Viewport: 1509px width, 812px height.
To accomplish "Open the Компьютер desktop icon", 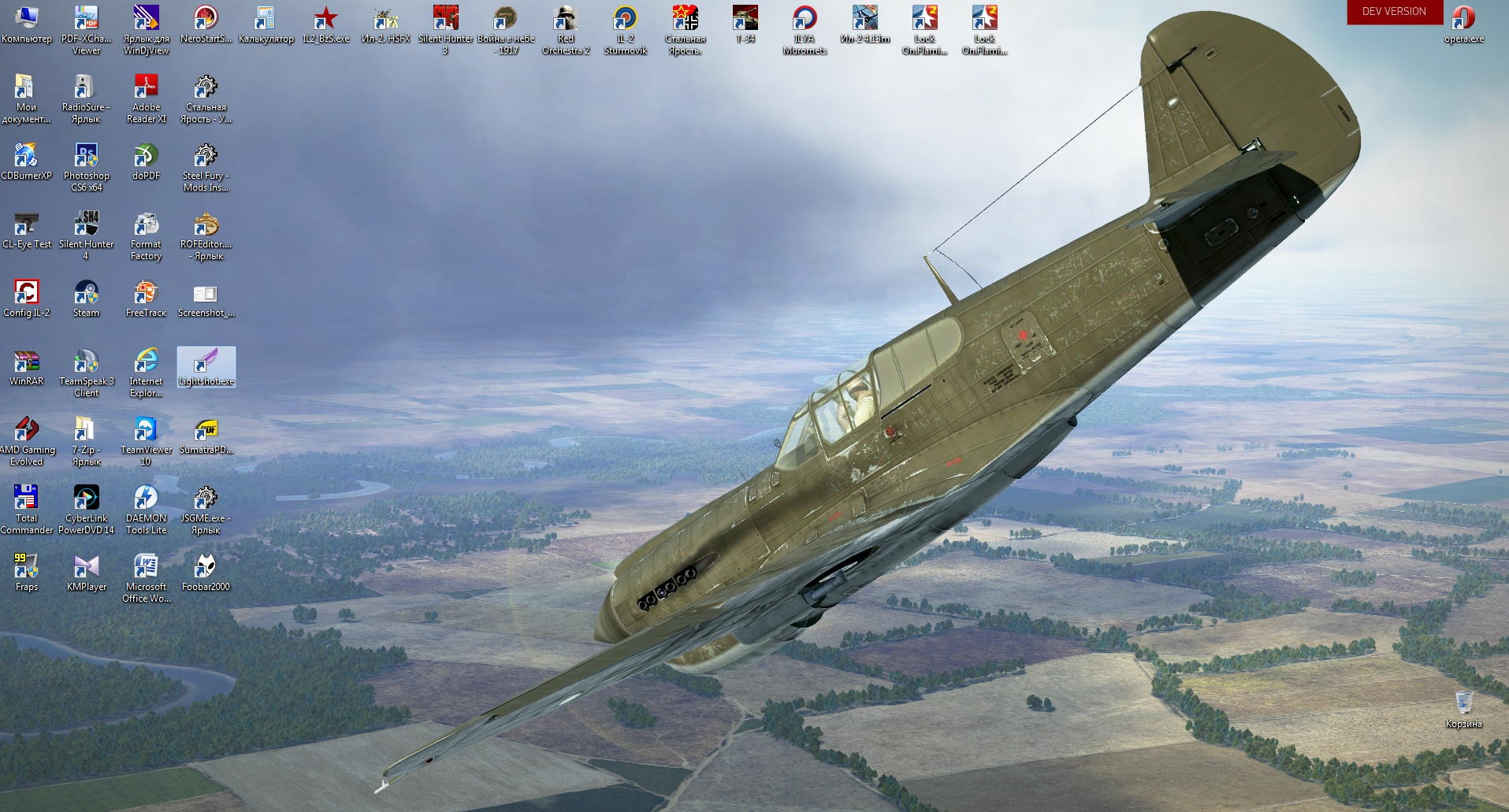I will [x=26, y=24].
